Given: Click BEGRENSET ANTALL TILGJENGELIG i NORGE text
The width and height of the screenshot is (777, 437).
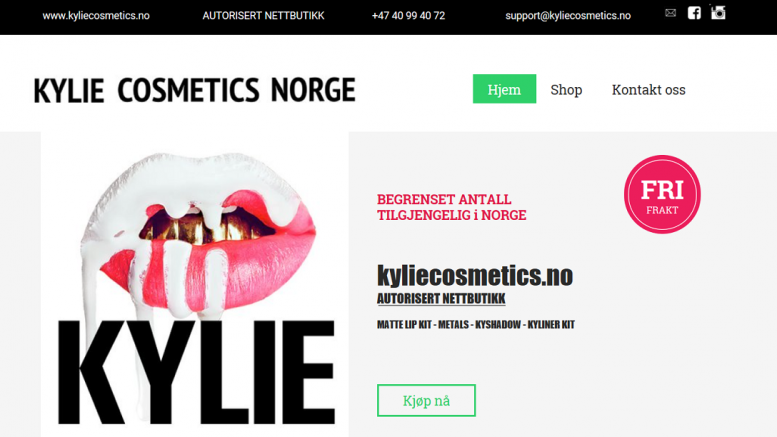Looking at the screenshot, I should [x=451, y=207].
